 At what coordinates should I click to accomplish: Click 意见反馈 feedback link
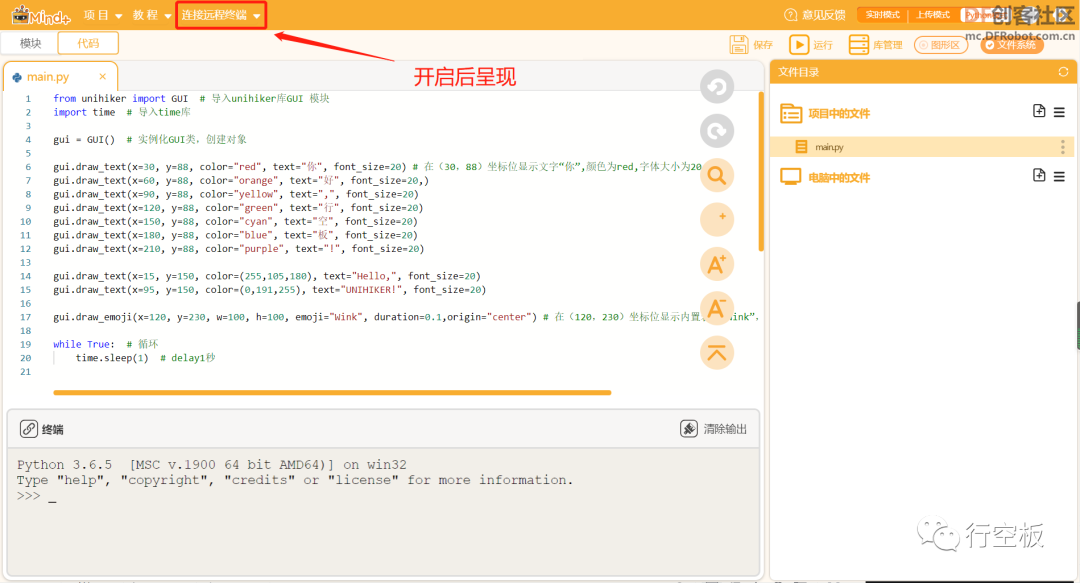[x=824, y=15]
